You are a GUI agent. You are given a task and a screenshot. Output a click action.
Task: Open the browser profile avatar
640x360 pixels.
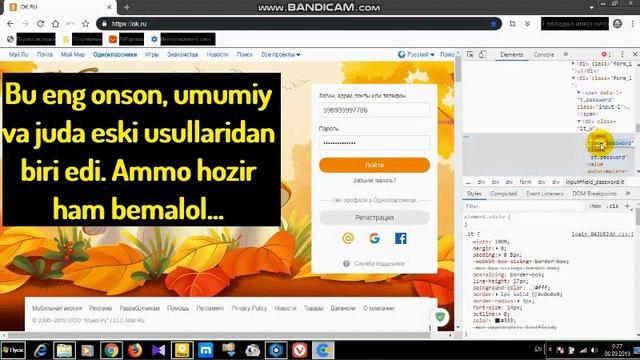[x=617, y=24]
